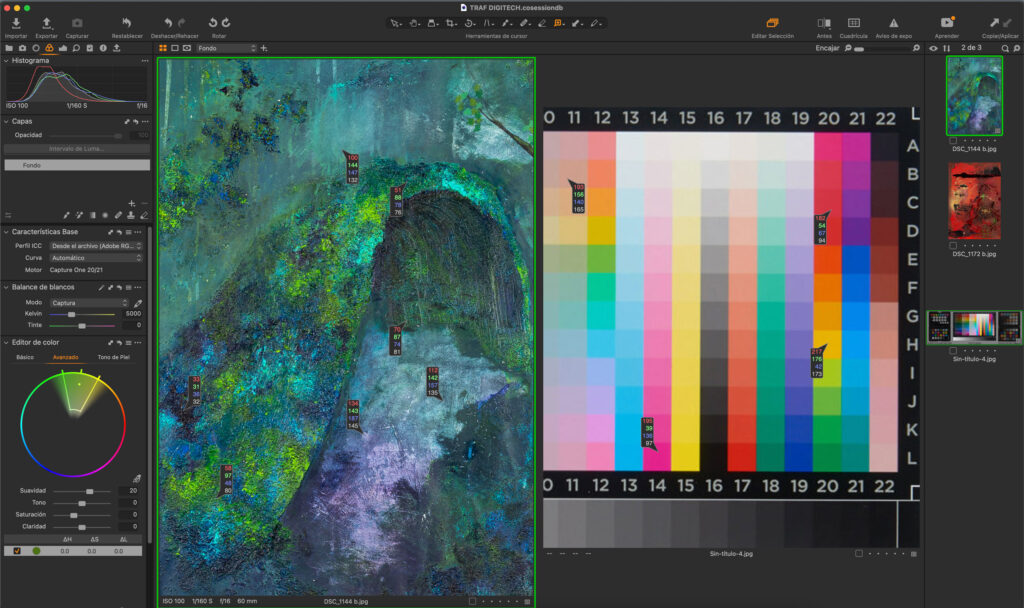This screenshot has height=608, width=1024.
Task: Switch to the Tono de Piel tab
Action: (x=112, y=357)
